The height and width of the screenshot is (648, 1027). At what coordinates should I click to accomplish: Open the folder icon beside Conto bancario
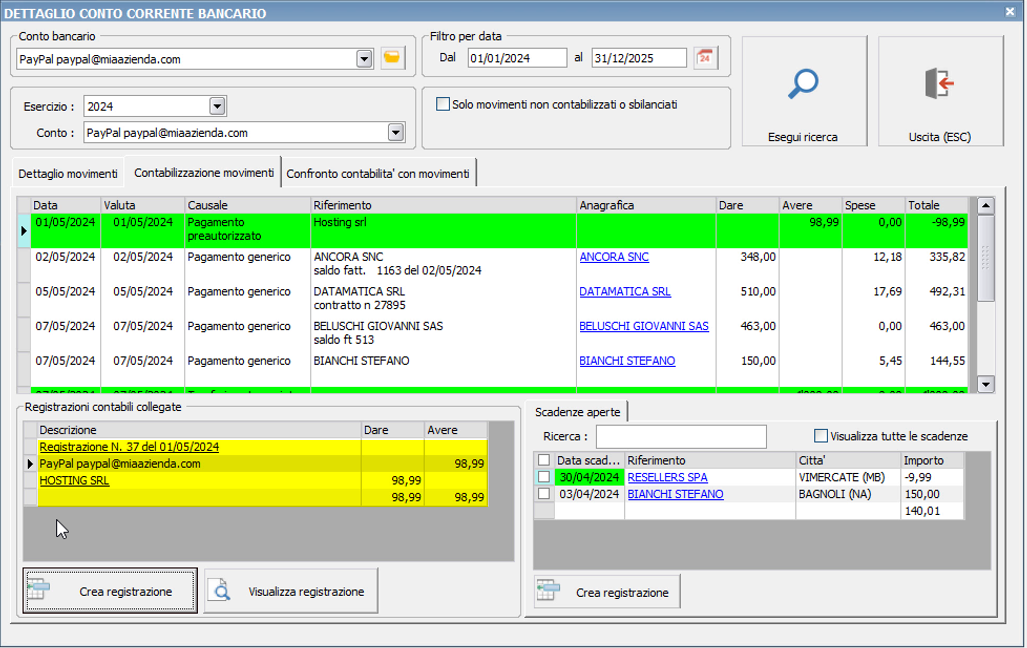click(x=392, y=58)
